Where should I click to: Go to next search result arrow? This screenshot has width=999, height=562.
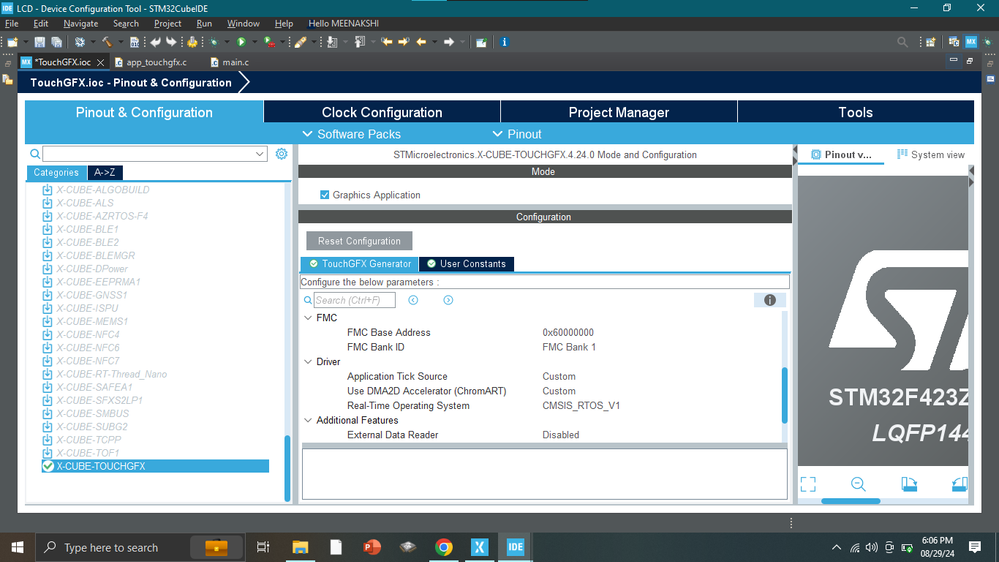pos(449,300)
